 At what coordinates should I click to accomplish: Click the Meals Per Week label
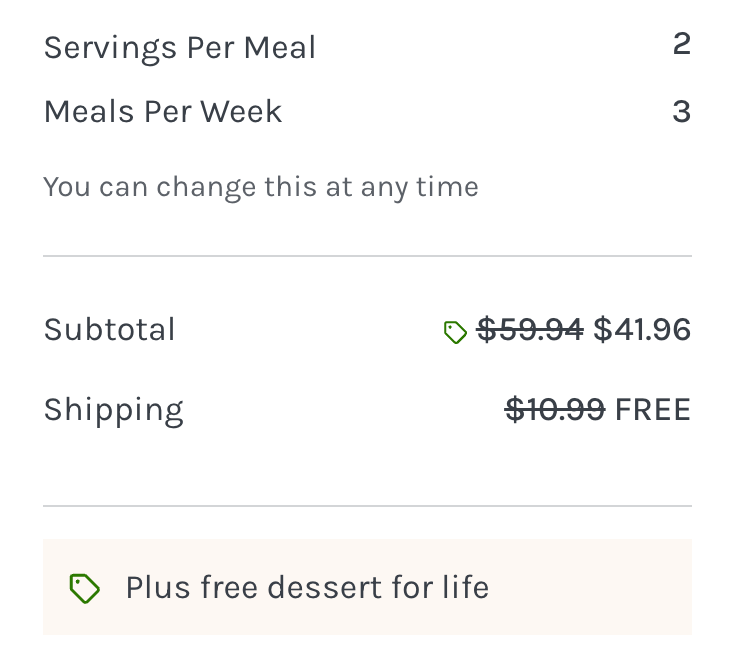163,112
